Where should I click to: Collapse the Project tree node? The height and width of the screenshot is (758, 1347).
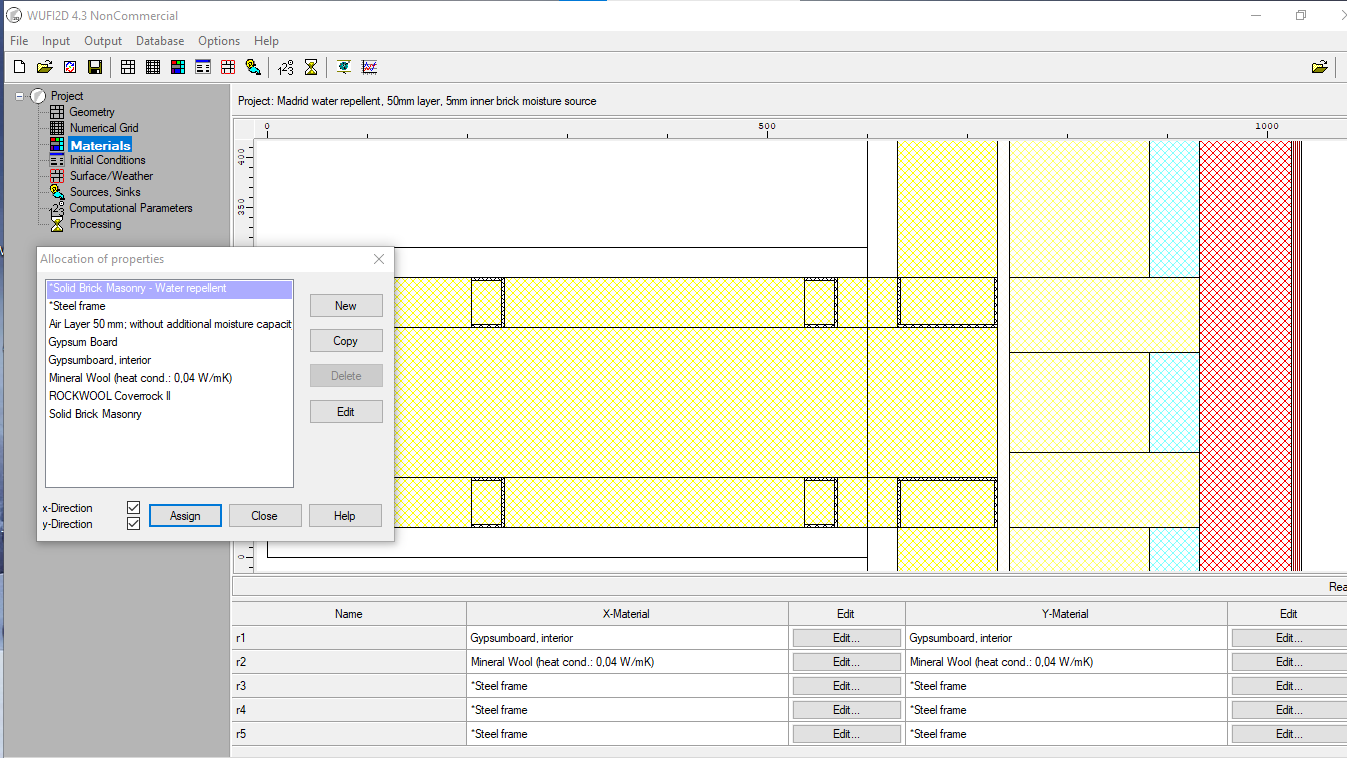tap(19, 96)
